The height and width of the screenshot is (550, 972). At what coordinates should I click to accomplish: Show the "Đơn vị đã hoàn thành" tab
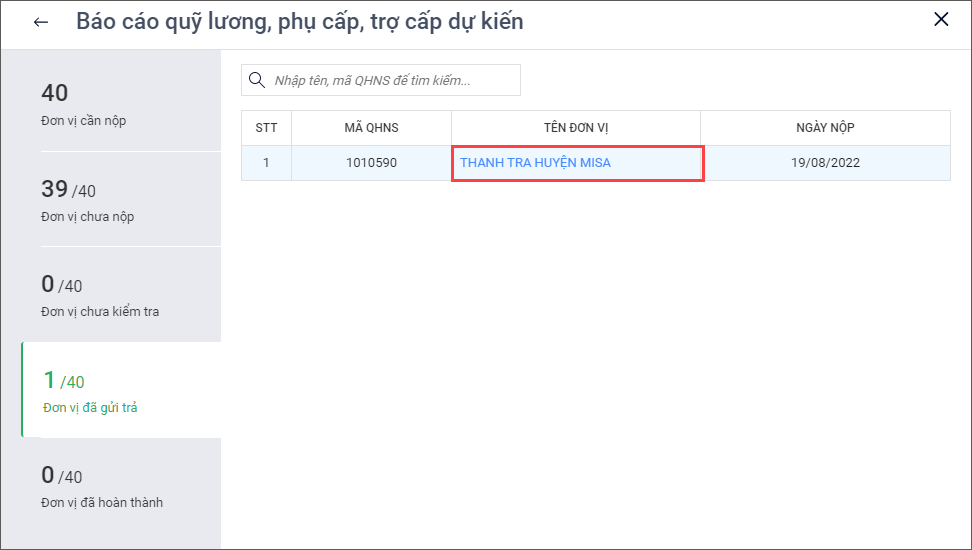click(x=110, y=486)
